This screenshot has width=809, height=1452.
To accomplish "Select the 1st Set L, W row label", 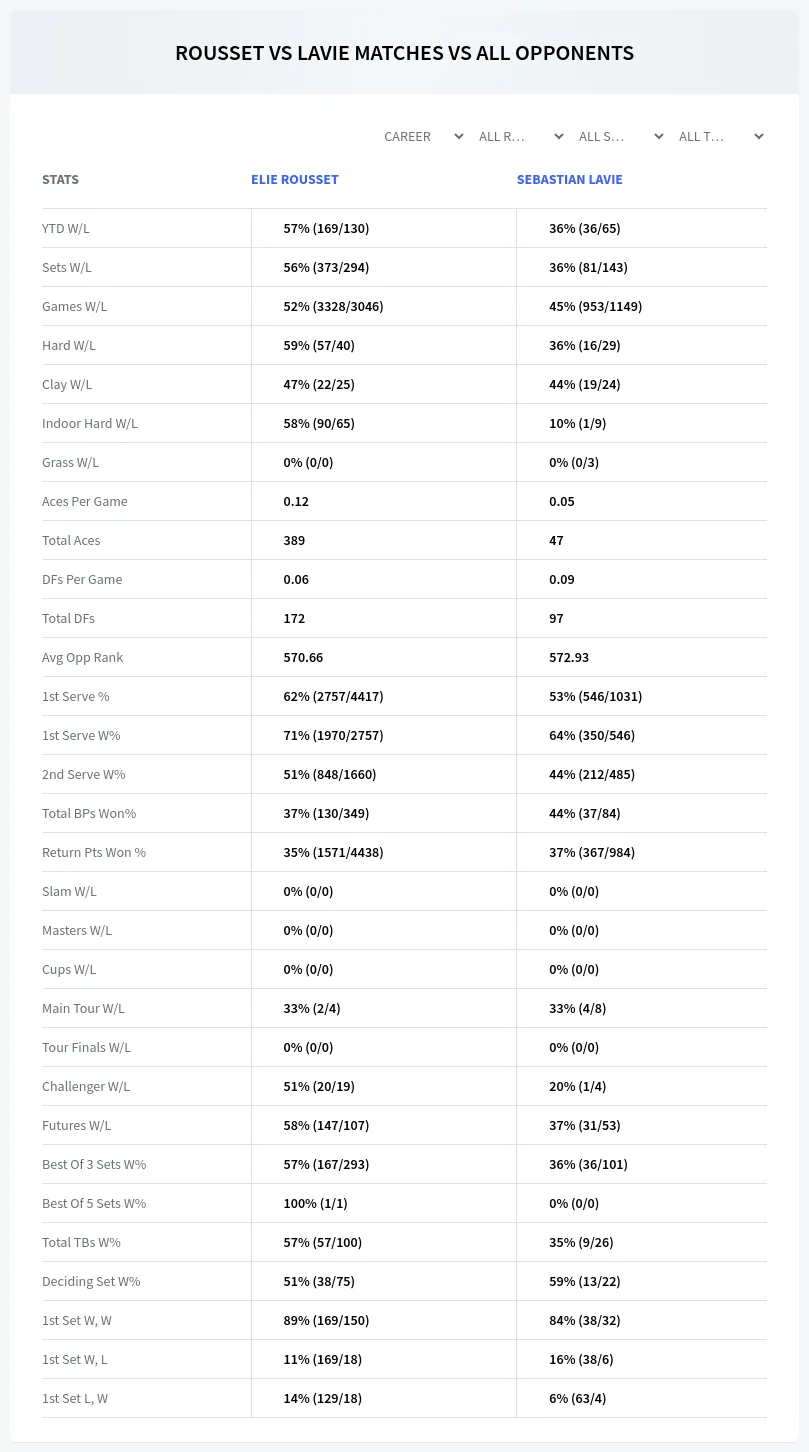I will pos(75,1398).
